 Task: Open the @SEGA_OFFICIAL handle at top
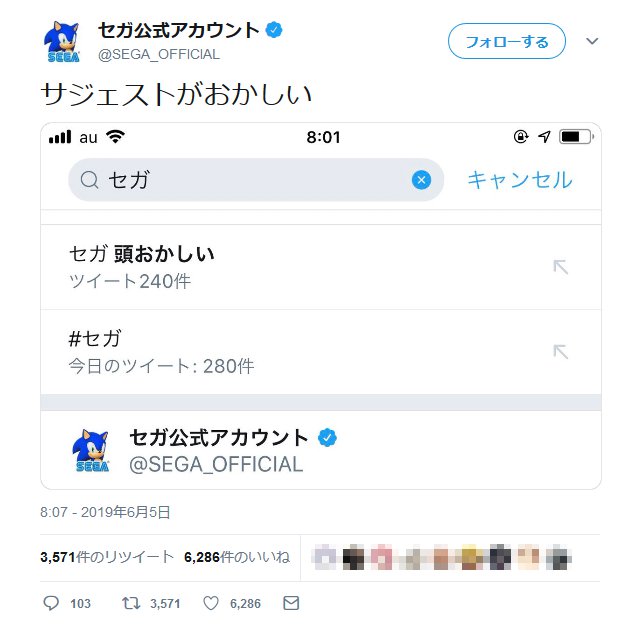(x=159, y=54)
